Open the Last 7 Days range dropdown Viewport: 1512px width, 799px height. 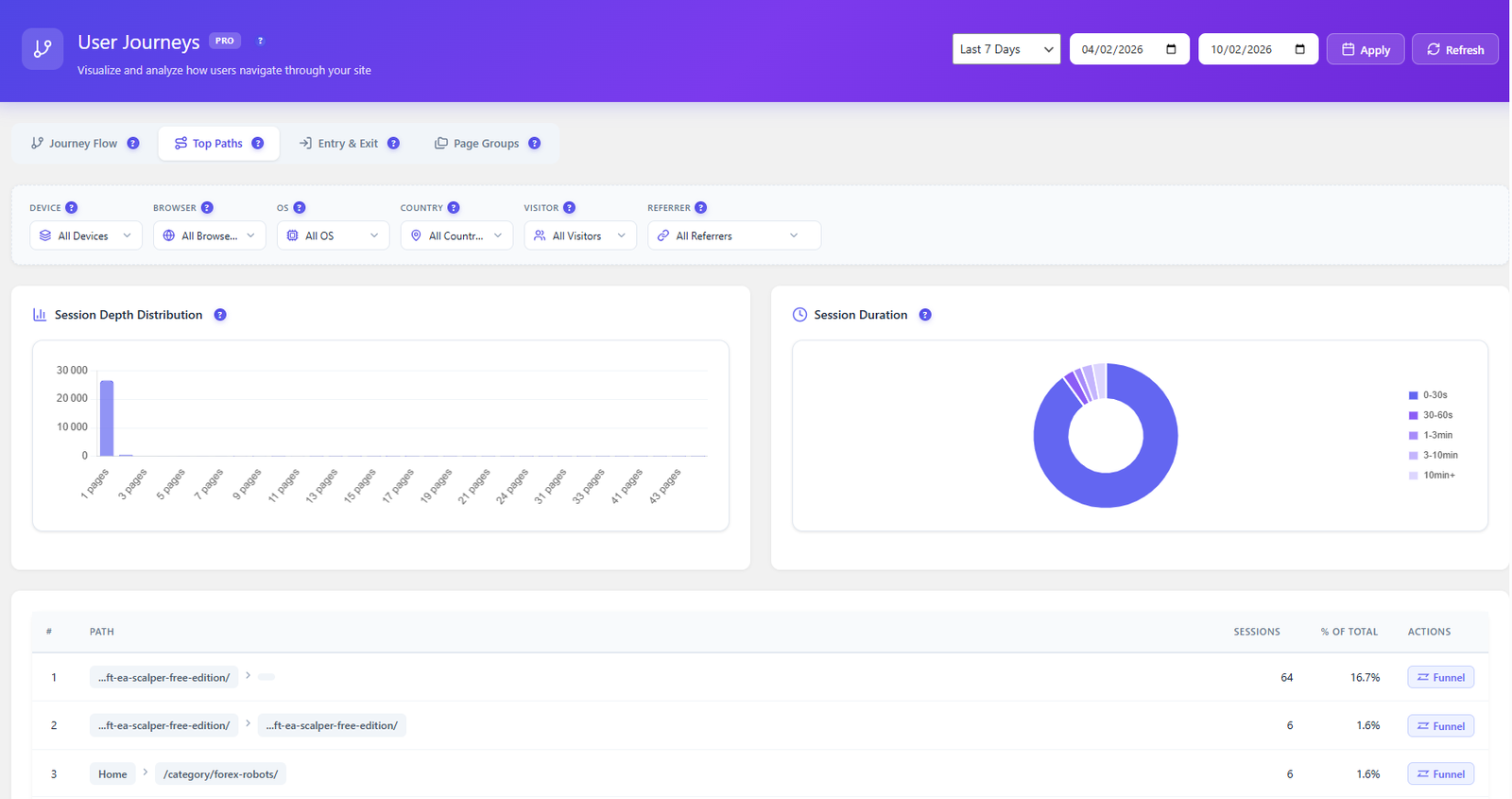point(1005,49)
